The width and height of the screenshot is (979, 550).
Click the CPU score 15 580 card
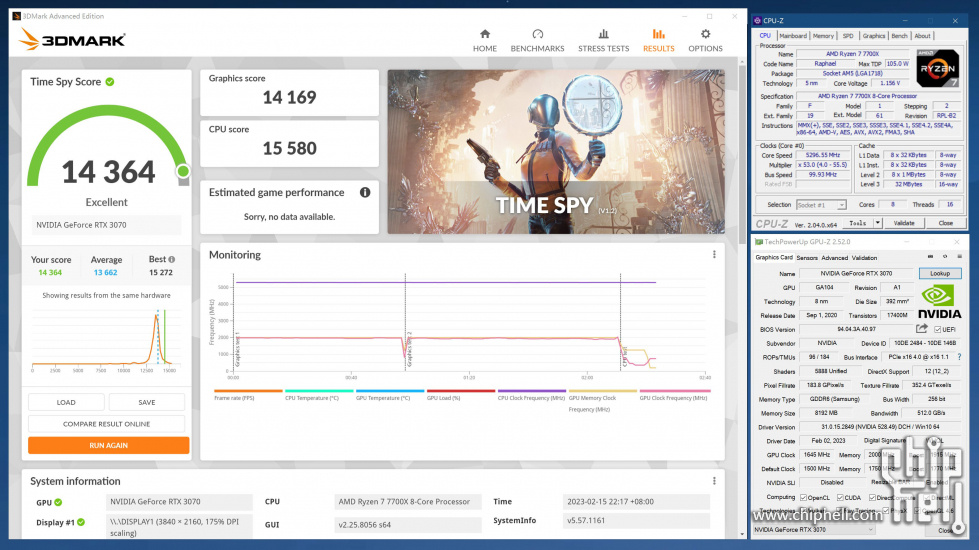289,144
